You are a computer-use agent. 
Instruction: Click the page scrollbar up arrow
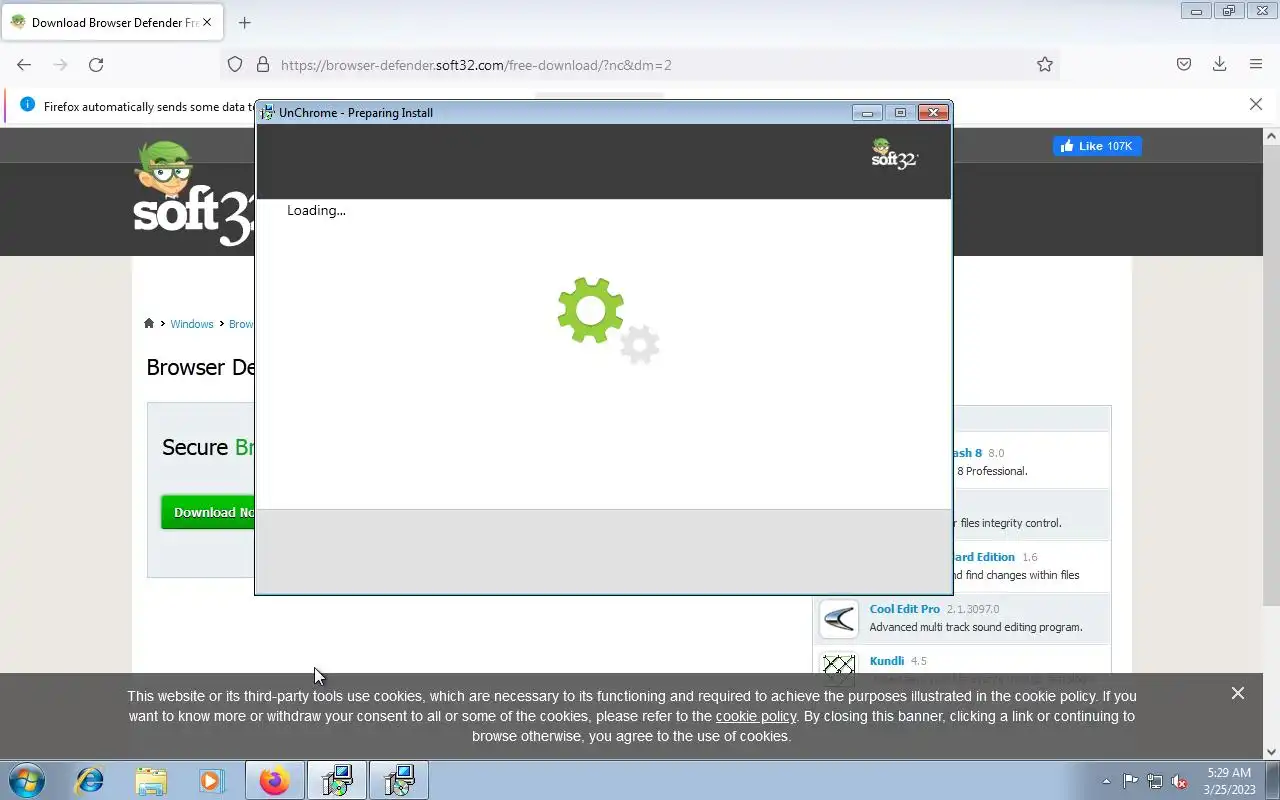pyautogui.click(x=1272, y=135)
